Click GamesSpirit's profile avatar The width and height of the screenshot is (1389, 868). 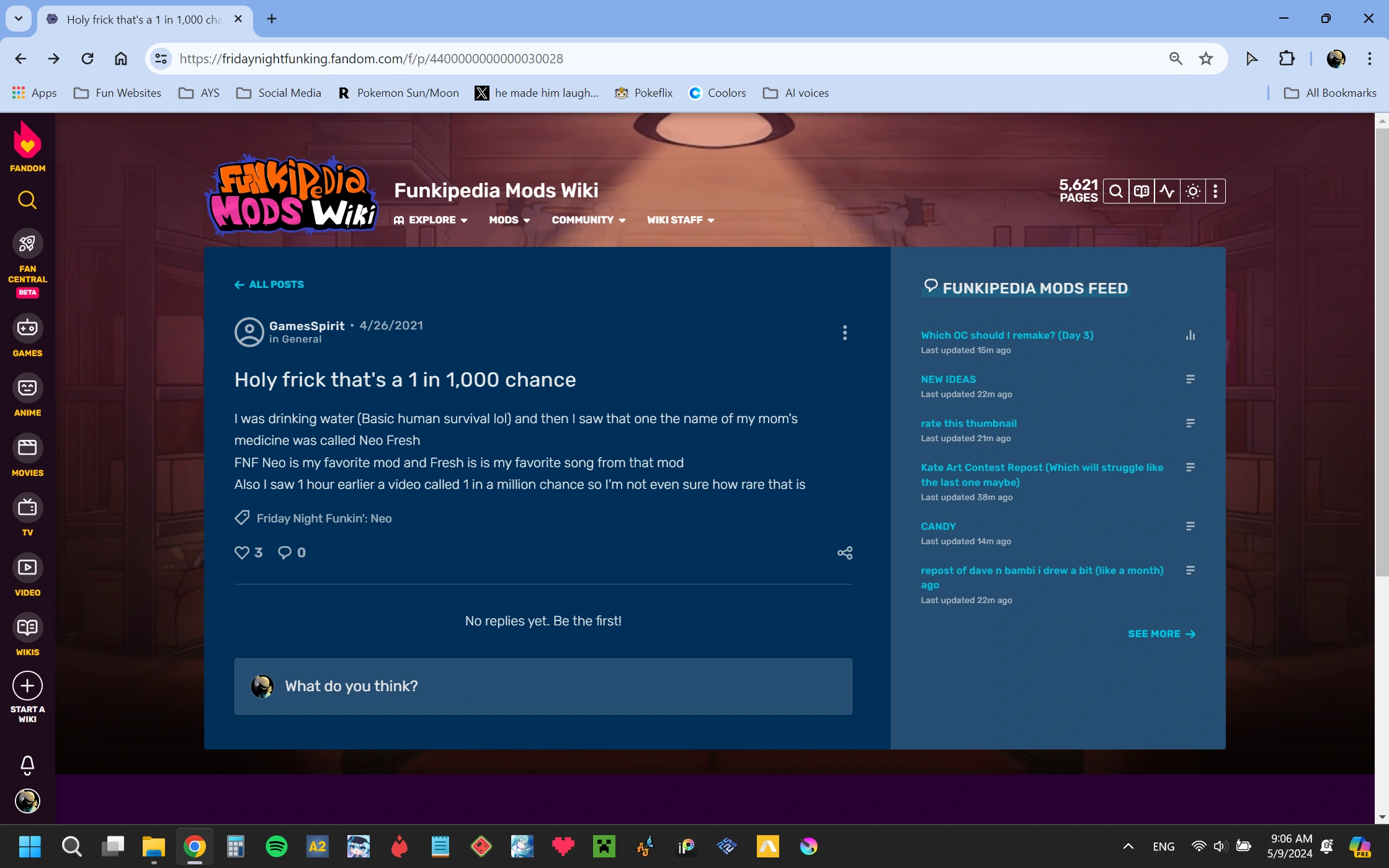(249, 332)
